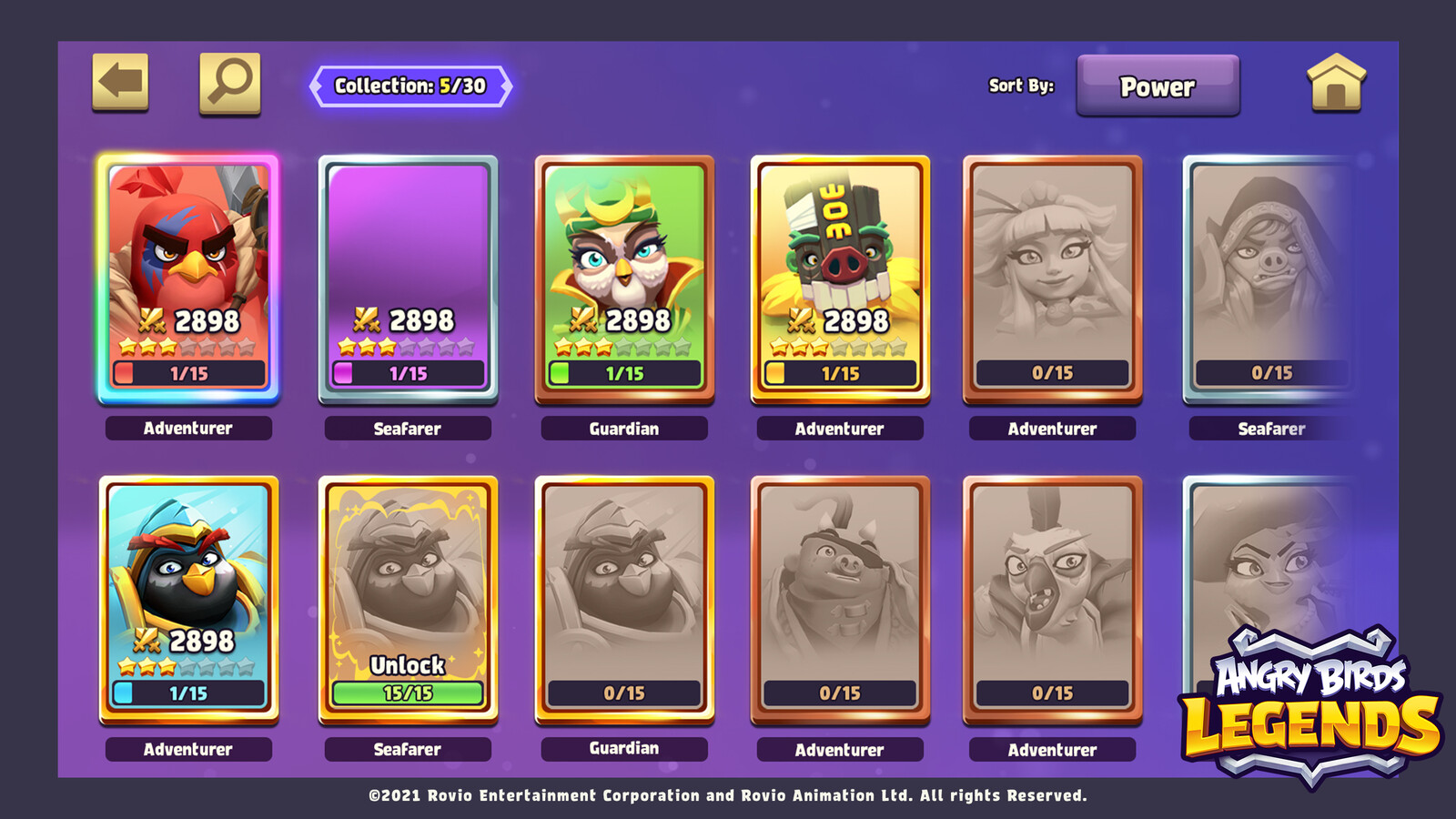Select the Red bird Adventurer card

pos(188,278)
